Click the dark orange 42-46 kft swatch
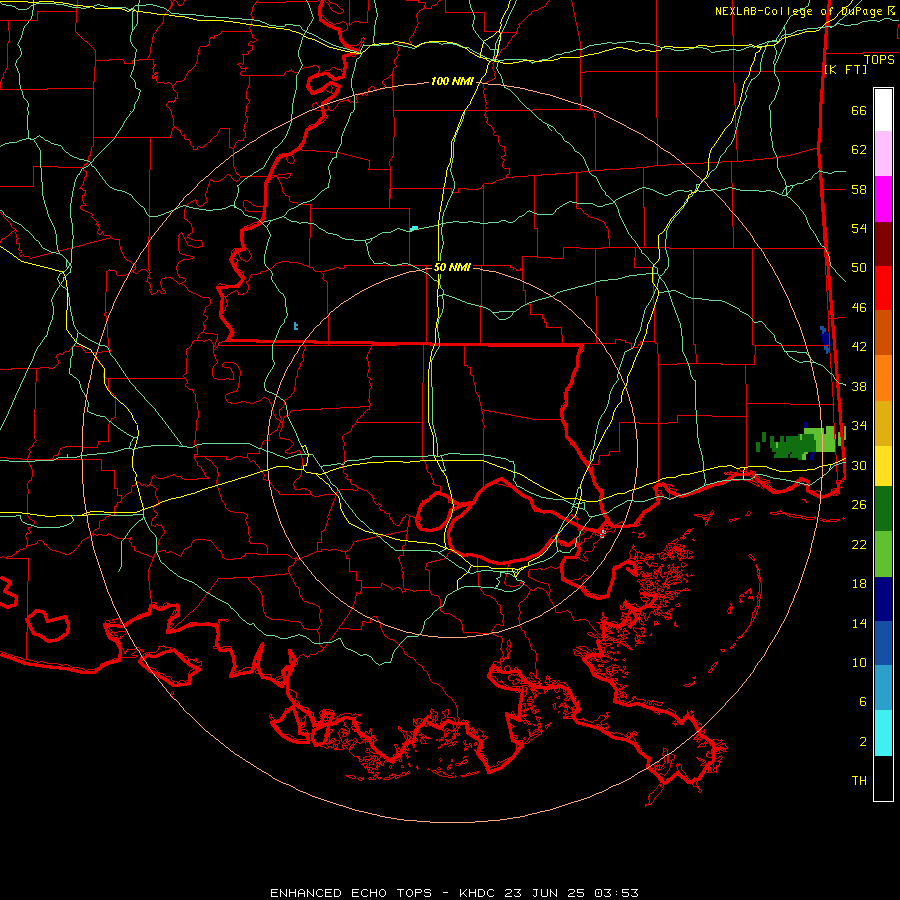 [883, 333]
